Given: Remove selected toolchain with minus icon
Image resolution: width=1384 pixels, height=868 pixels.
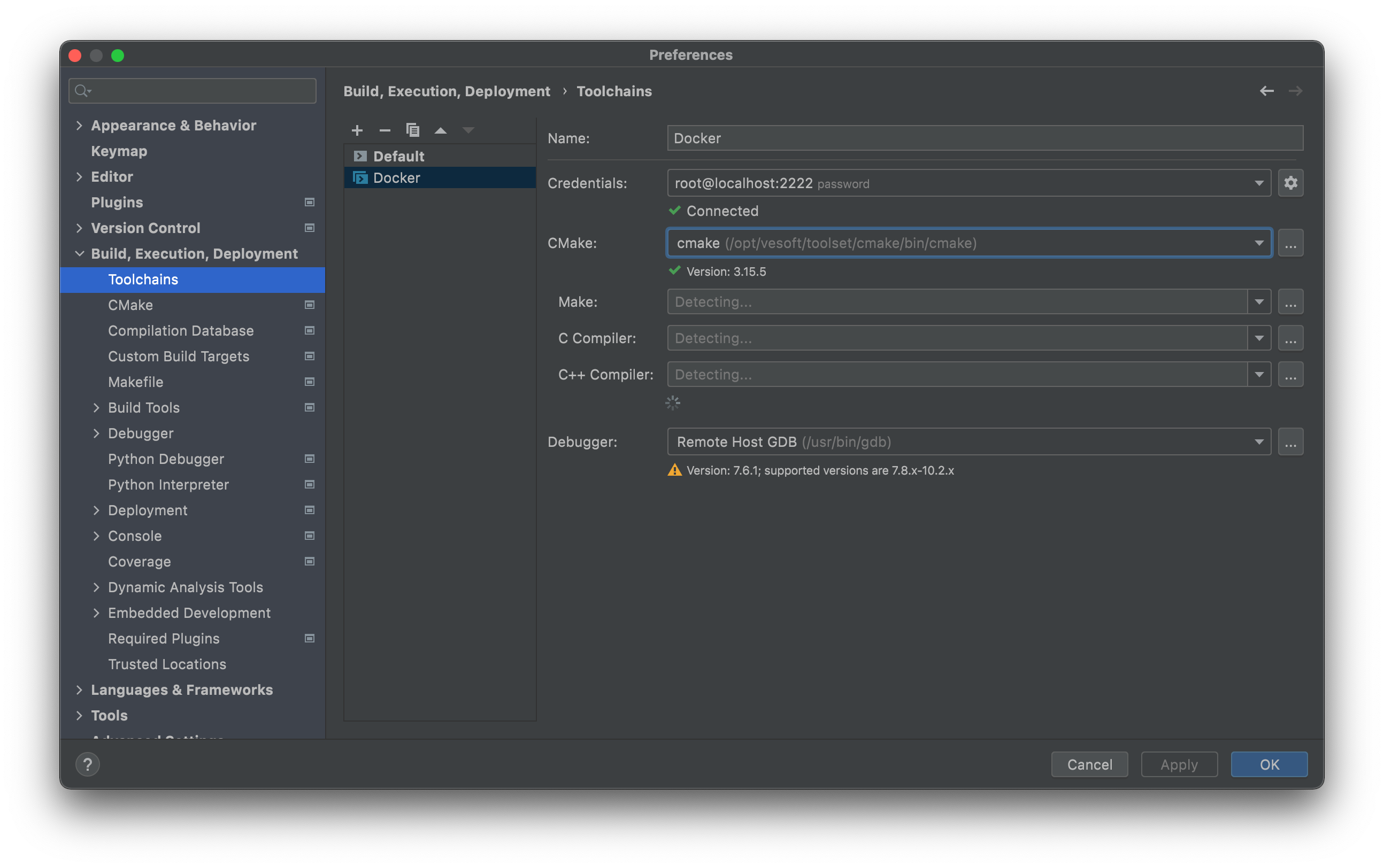Looking at the screenshot, I should (385, 130).
